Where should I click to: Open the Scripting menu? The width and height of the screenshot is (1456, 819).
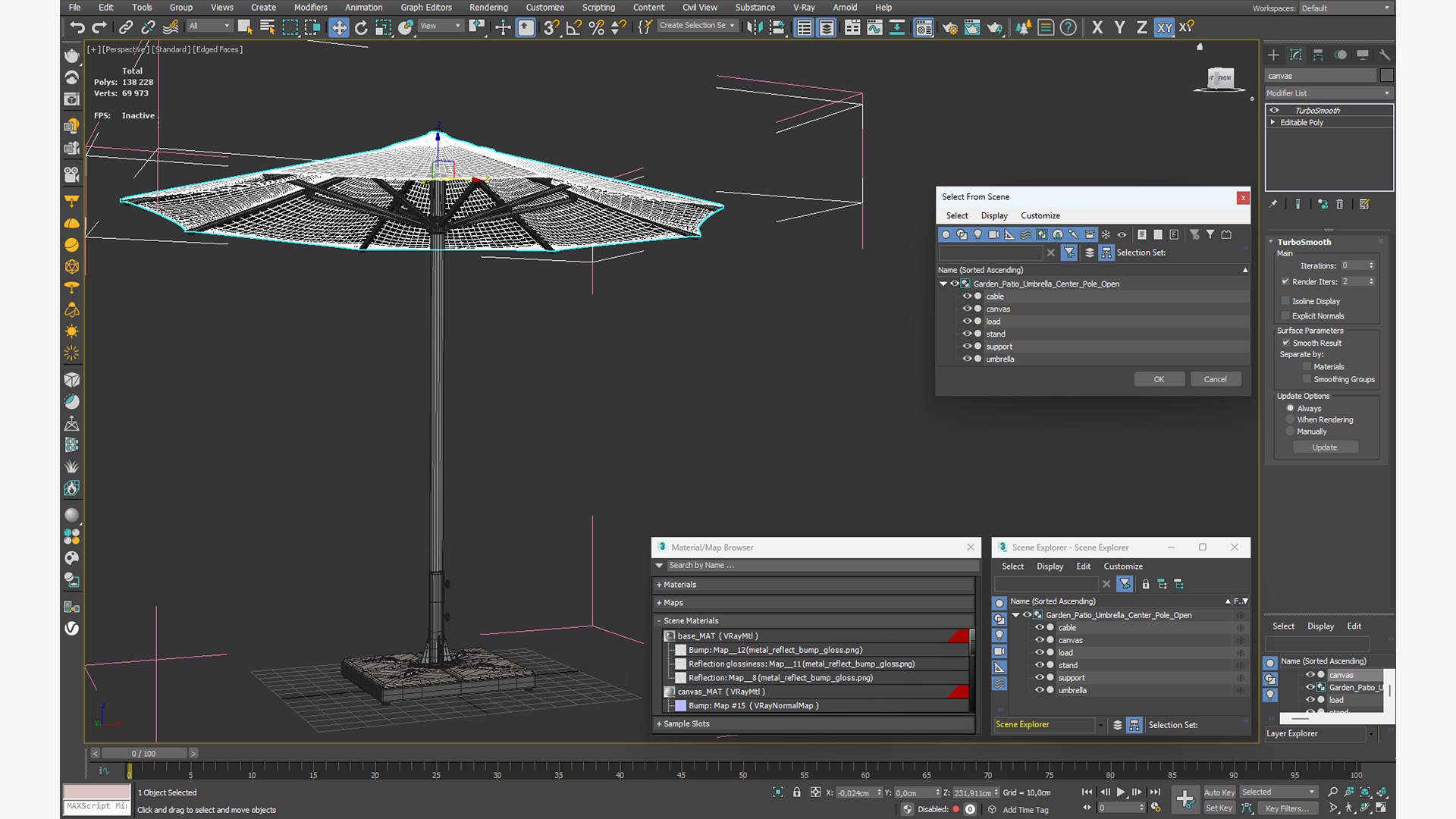(598, 8)
